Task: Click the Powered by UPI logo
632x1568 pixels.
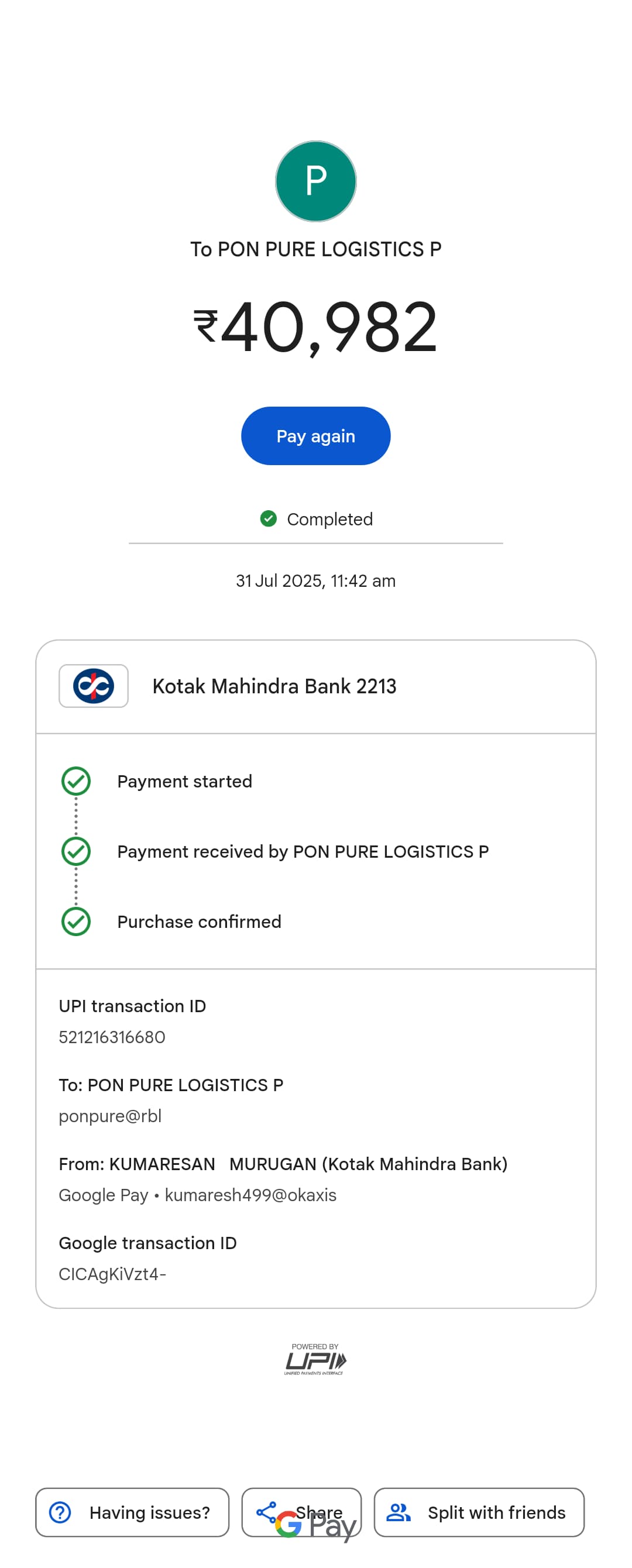Action: [315, 1359]
